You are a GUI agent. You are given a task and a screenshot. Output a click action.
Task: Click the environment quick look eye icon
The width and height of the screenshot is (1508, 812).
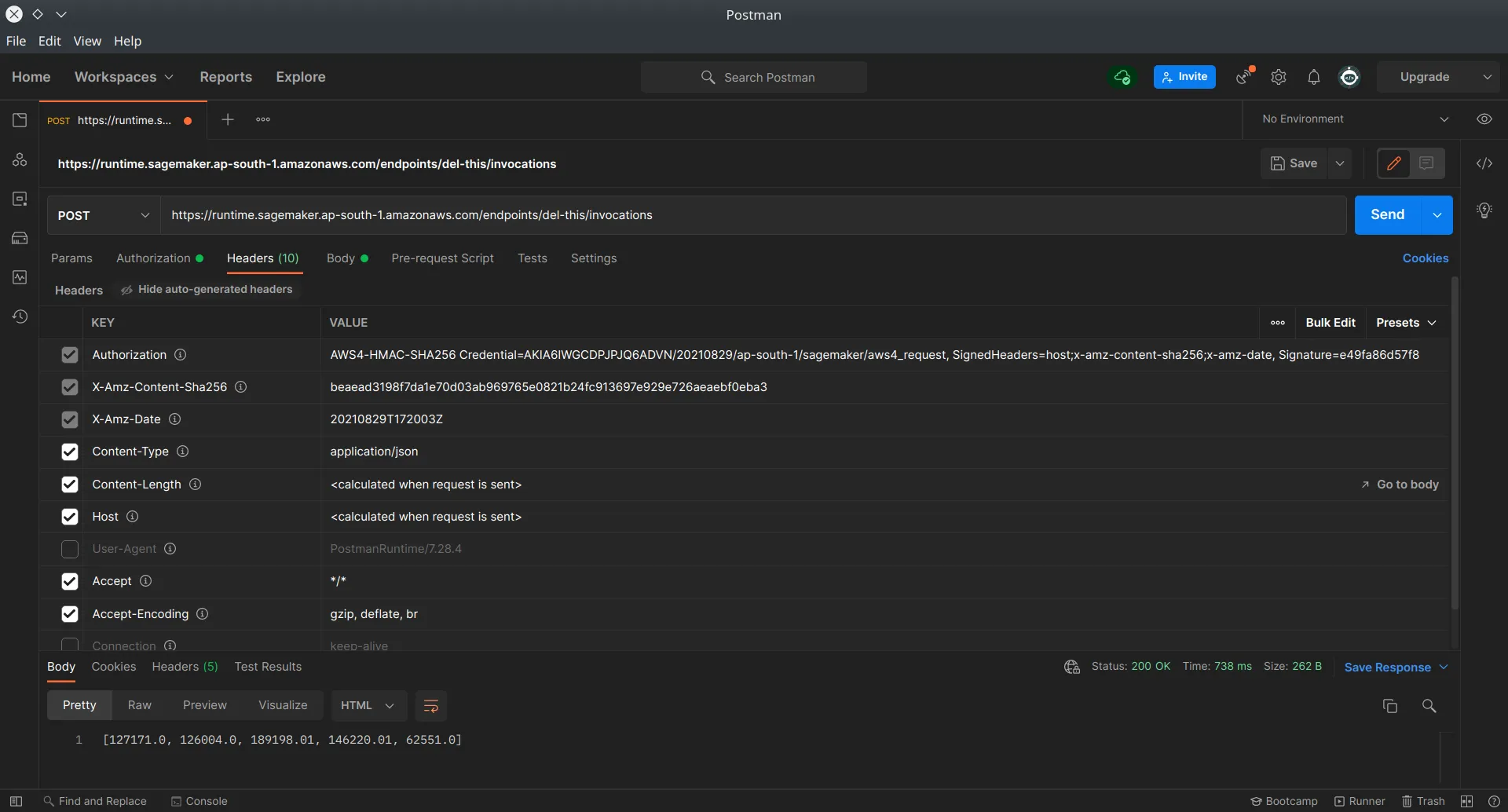[x=1484, y=119]
